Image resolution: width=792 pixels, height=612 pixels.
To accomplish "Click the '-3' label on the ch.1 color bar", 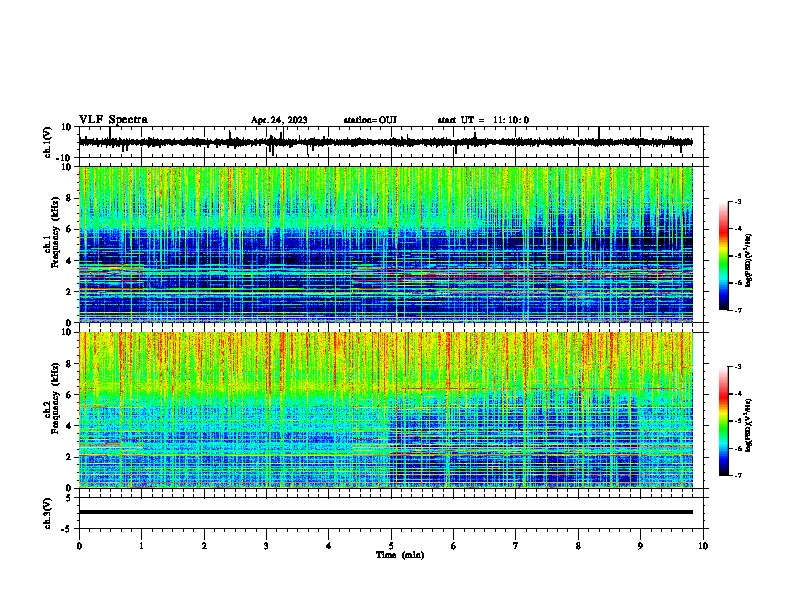I will [737, 201].
